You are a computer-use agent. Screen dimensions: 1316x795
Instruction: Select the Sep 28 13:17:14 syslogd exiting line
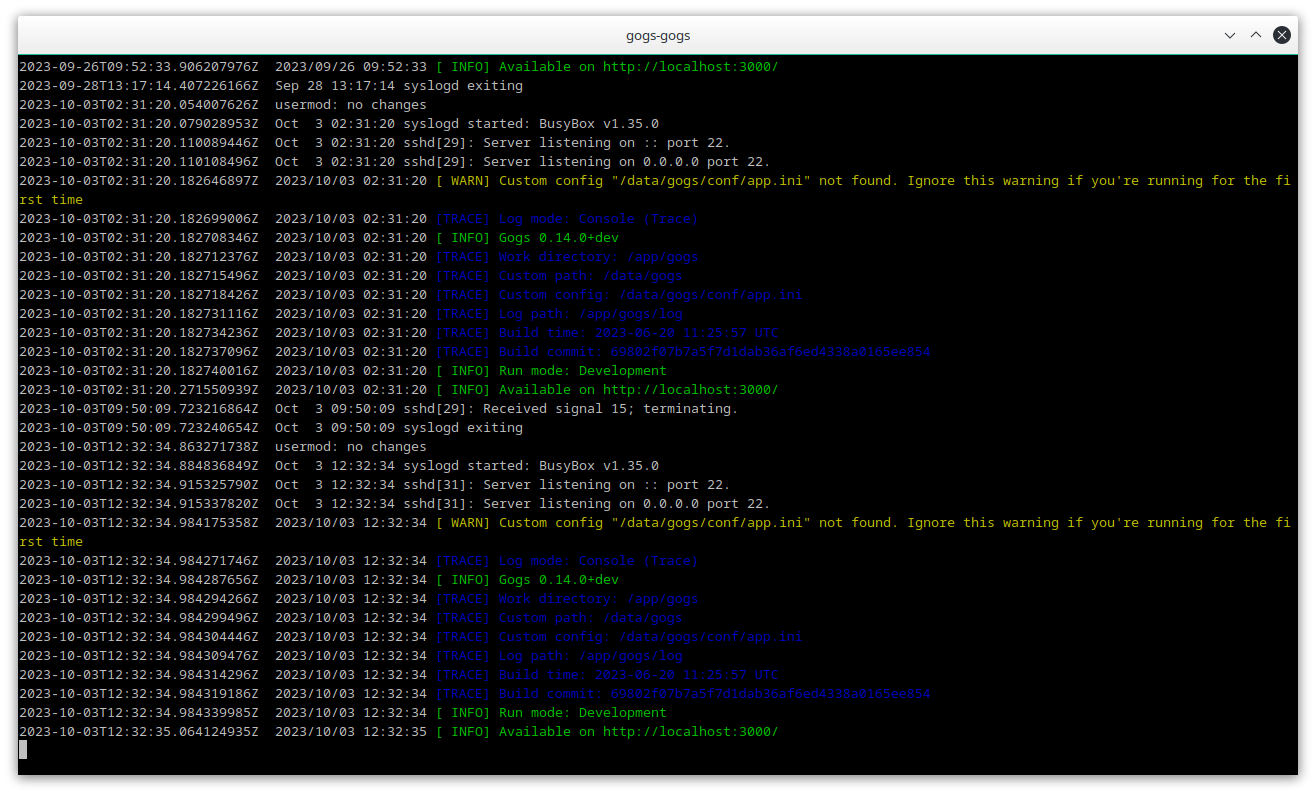(271, 86)
